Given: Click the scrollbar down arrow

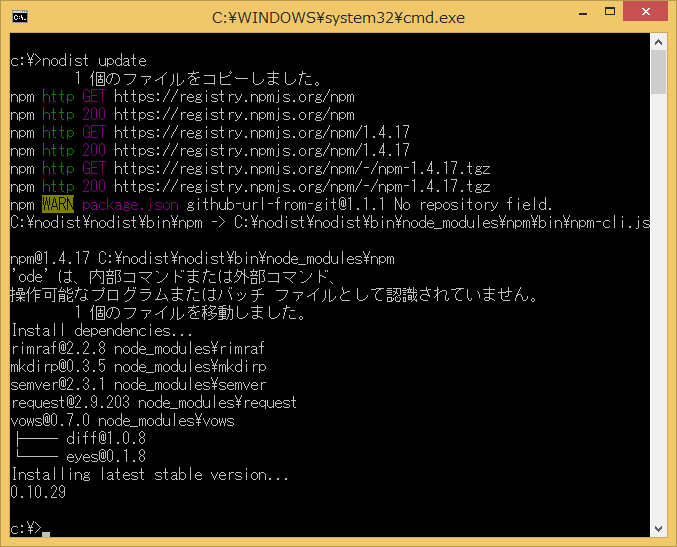Looking at the screenshot, I should (x=658, y=528).
